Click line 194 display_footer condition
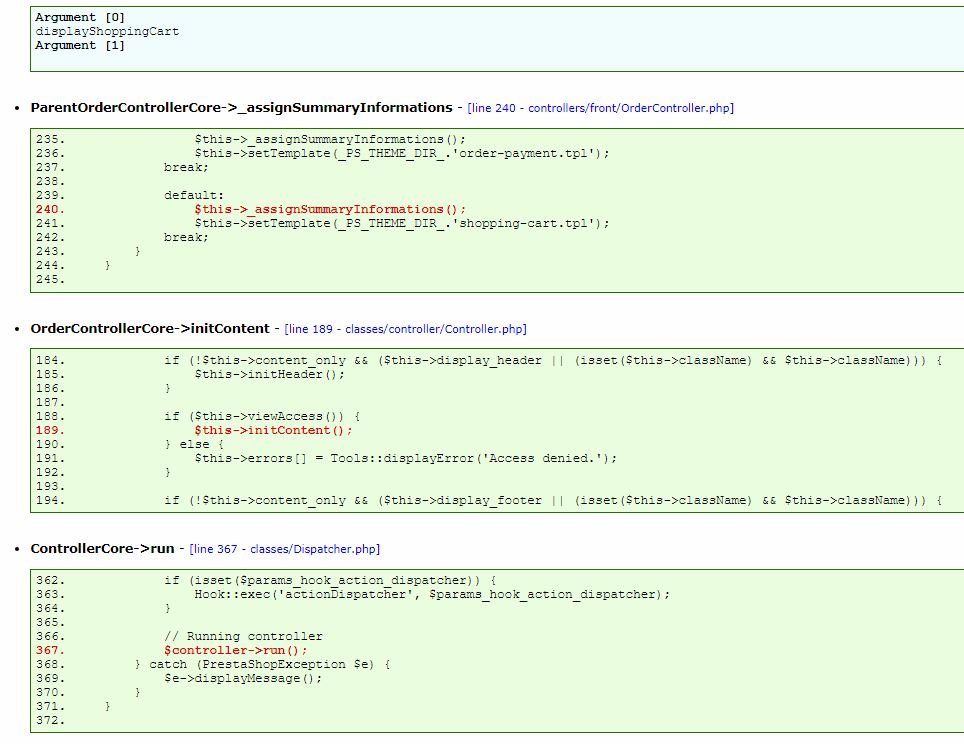Screen dimensions: 964x744 [x=553, y=501]
